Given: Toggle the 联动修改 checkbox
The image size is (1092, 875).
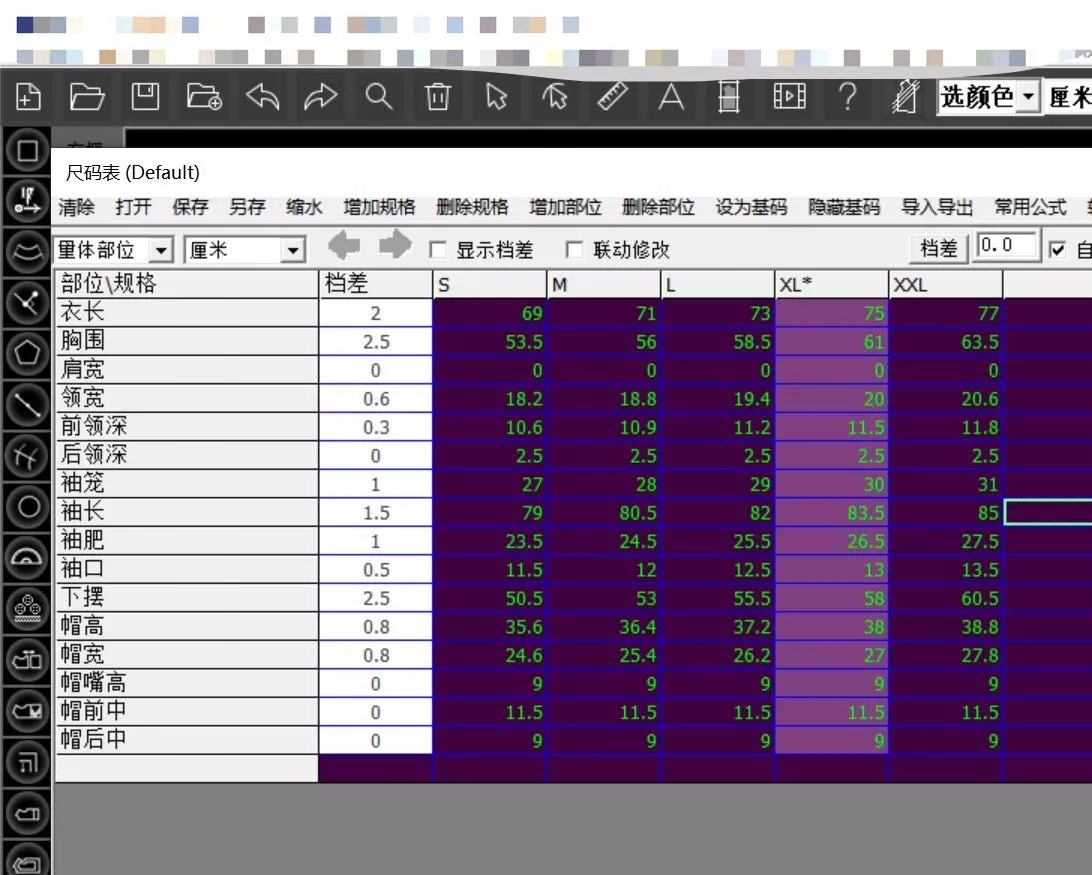Looking at the screenshot, I should pyautogui.click(x=575, y=249).
